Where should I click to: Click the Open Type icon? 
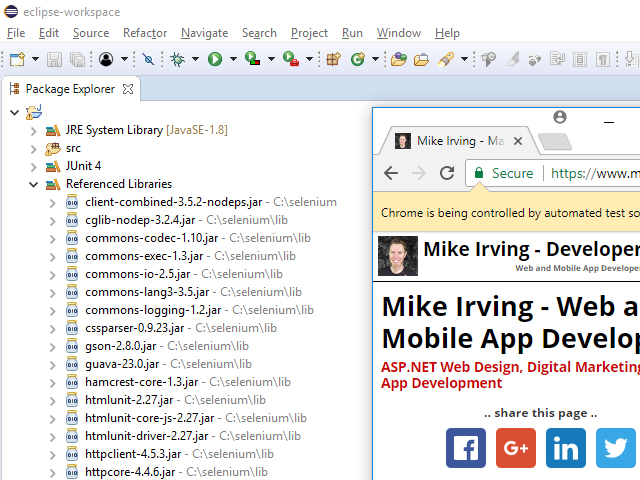click(399, 60)
